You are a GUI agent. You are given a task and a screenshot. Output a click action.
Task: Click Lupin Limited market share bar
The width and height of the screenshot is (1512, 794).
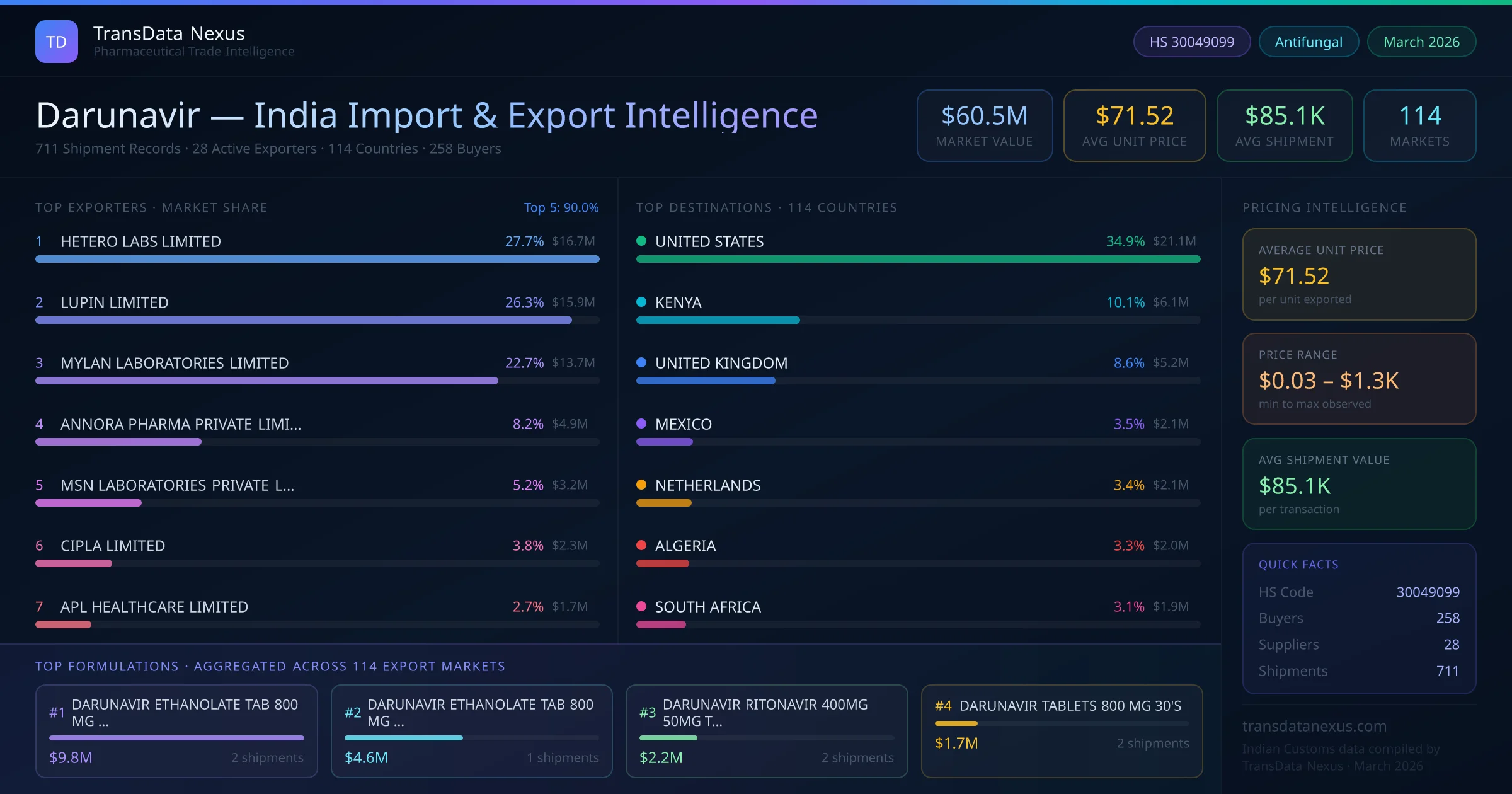304,320
